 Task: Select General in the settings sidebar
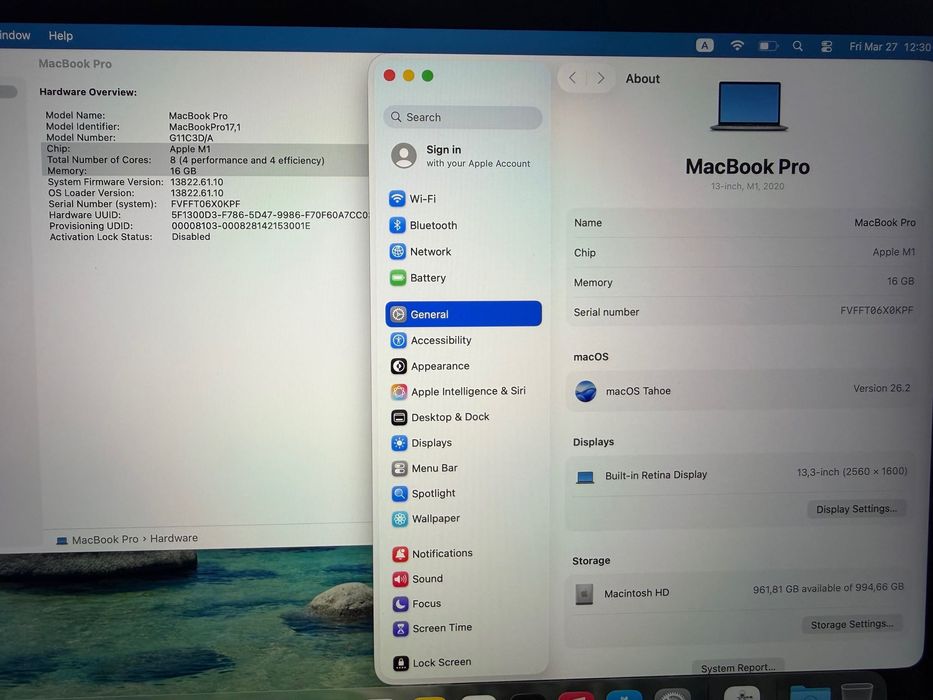tap(464, 314)
